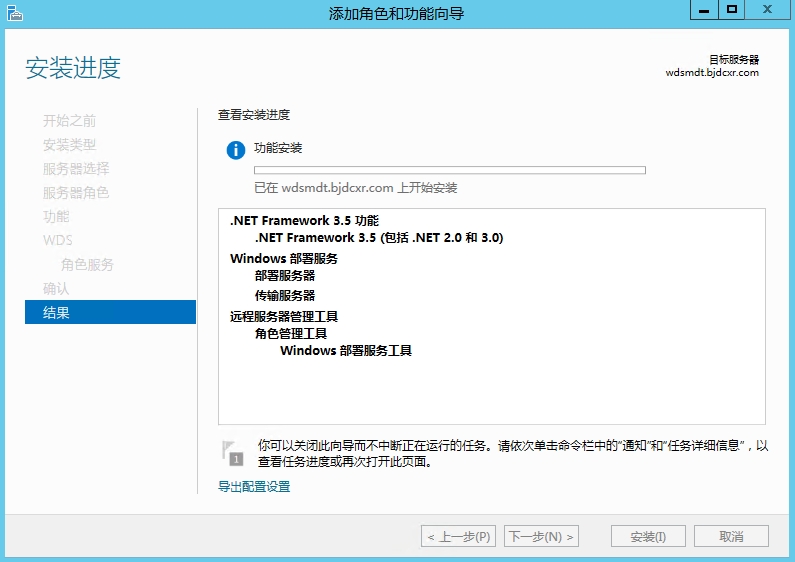795x562 pixels.
Task: Click the 传输服务器 entry
Action: pyautogui.click(x=285, y=296)
